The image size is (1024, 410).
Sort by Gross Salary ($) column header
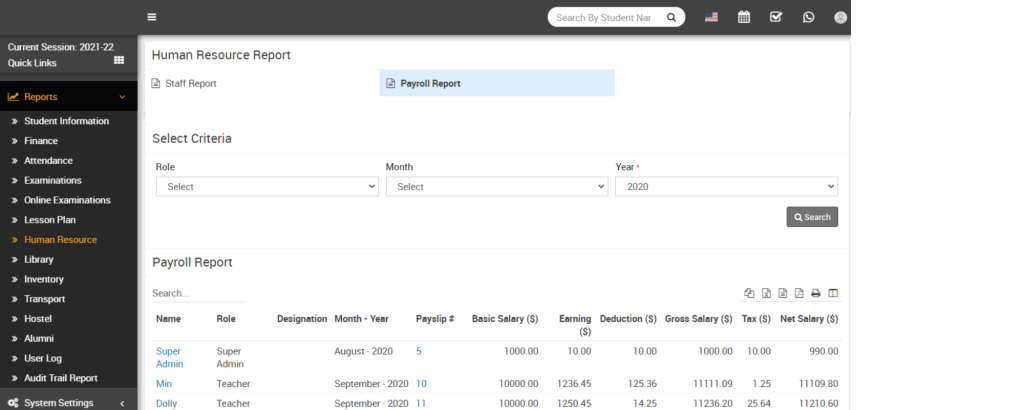(x=699, y=319)
